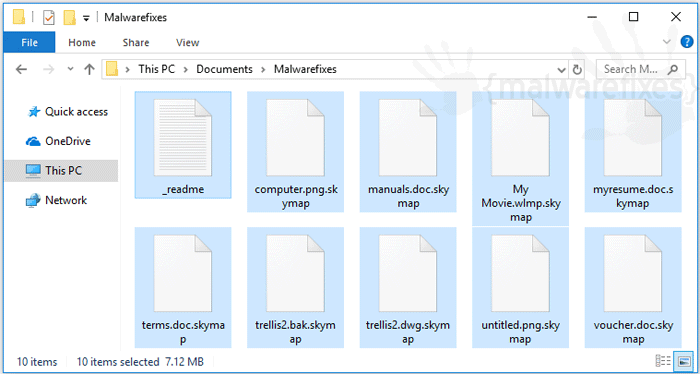Minimize the Malwarefixes window

click(591, 17)
